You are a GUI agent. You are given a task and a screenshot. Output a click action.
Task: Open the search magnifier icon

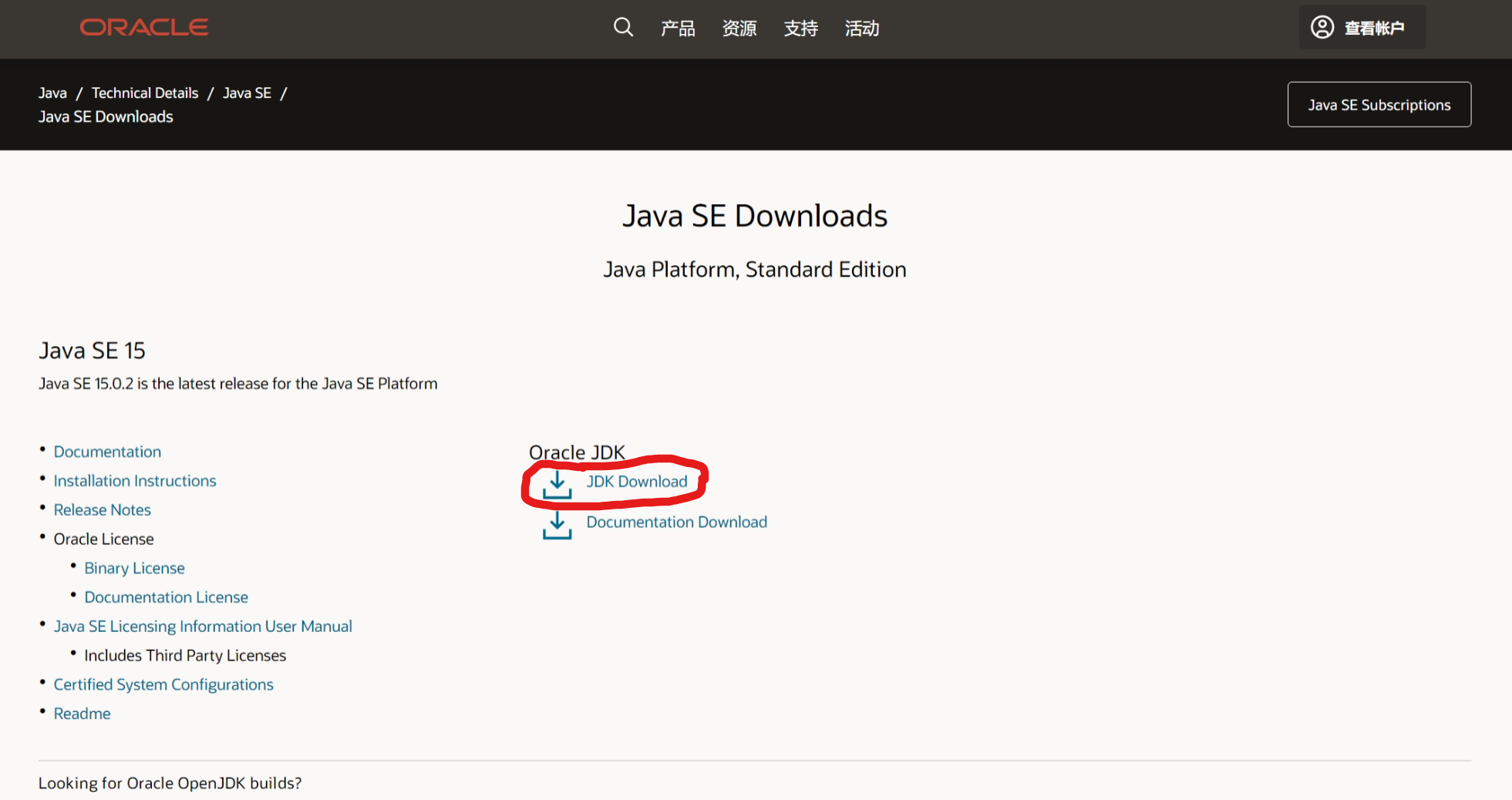pyautogui.click(x=623, y=28)
